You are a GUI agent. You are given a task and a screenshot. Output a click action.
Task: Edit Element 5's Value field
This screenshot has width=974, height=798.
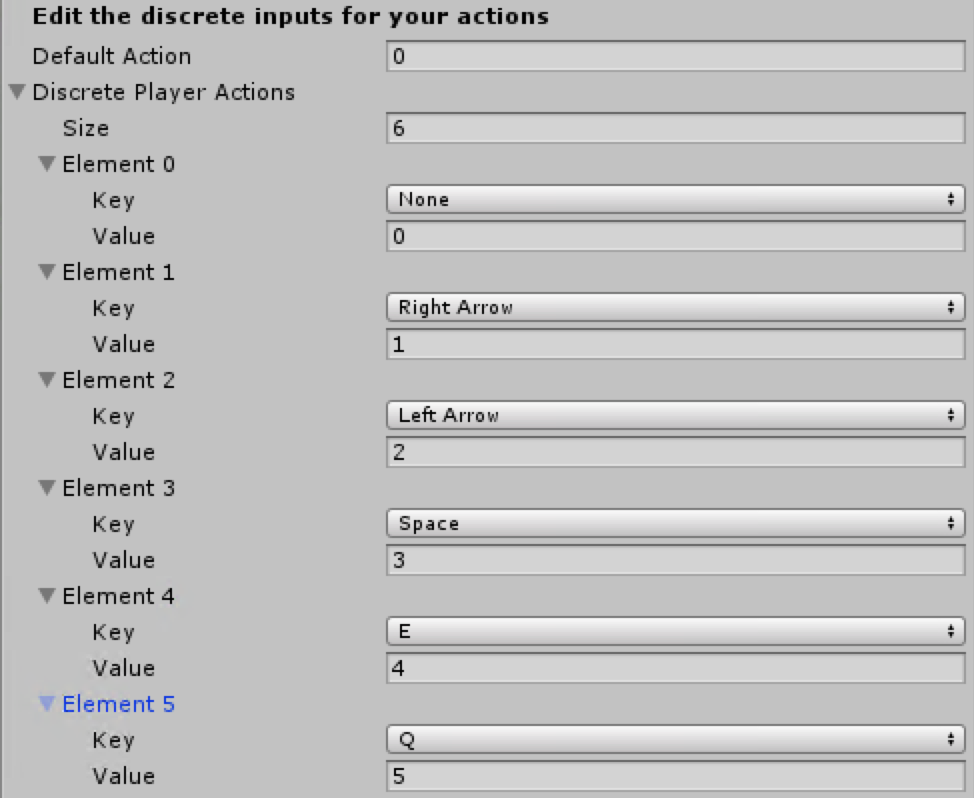[x=676, y=775]
